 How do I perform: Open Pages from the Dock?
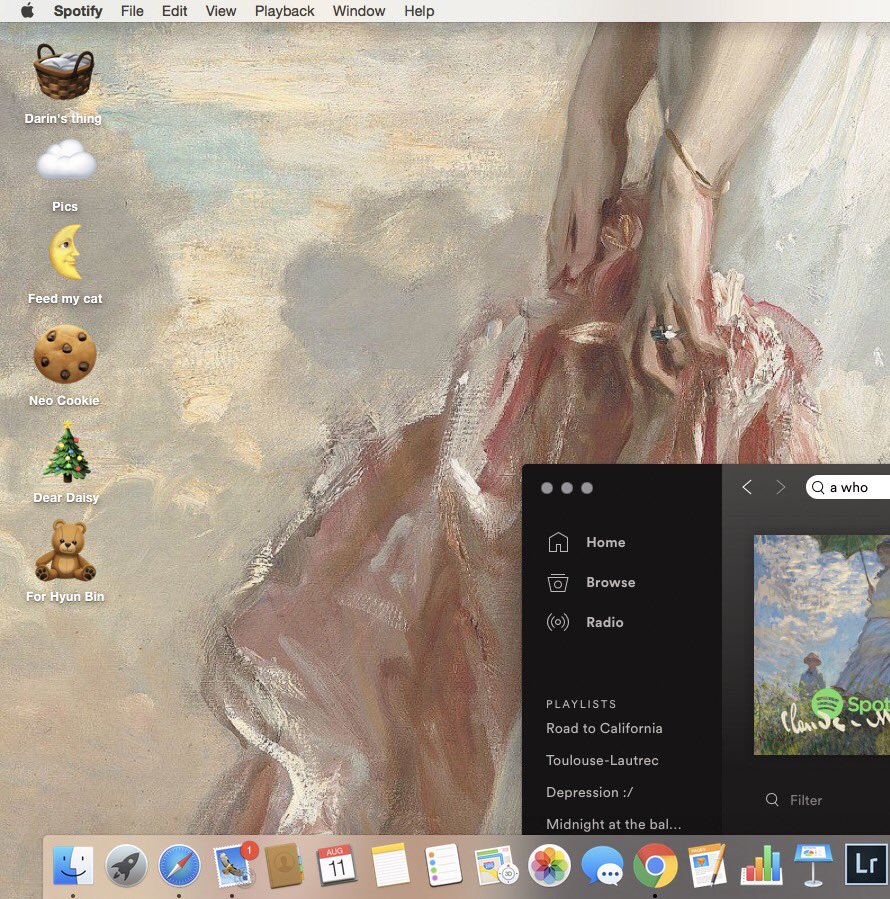[708, 865]
